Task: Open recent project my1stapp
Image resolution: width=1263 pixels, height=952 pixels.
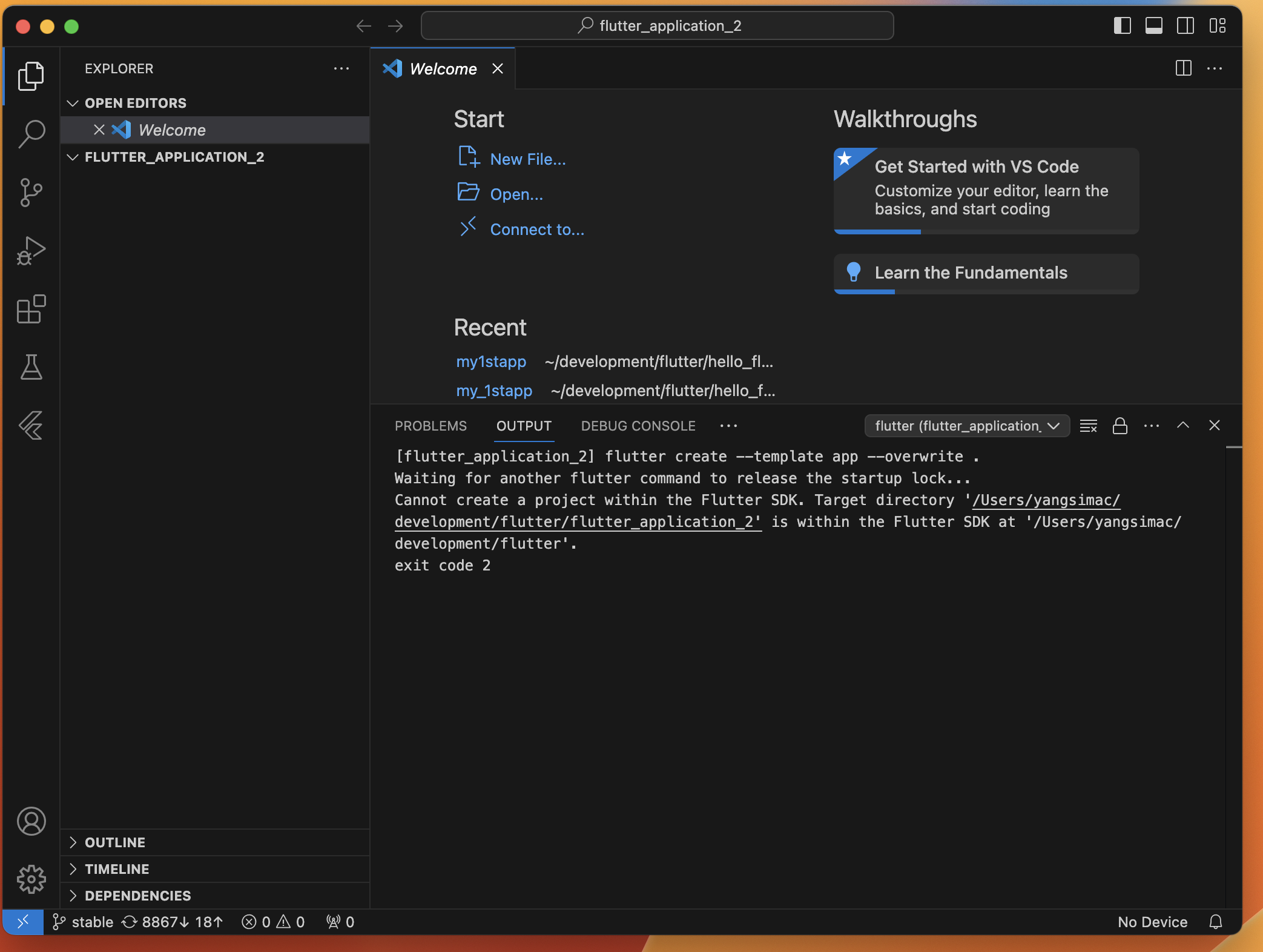Action: click(x=491, y=362)
